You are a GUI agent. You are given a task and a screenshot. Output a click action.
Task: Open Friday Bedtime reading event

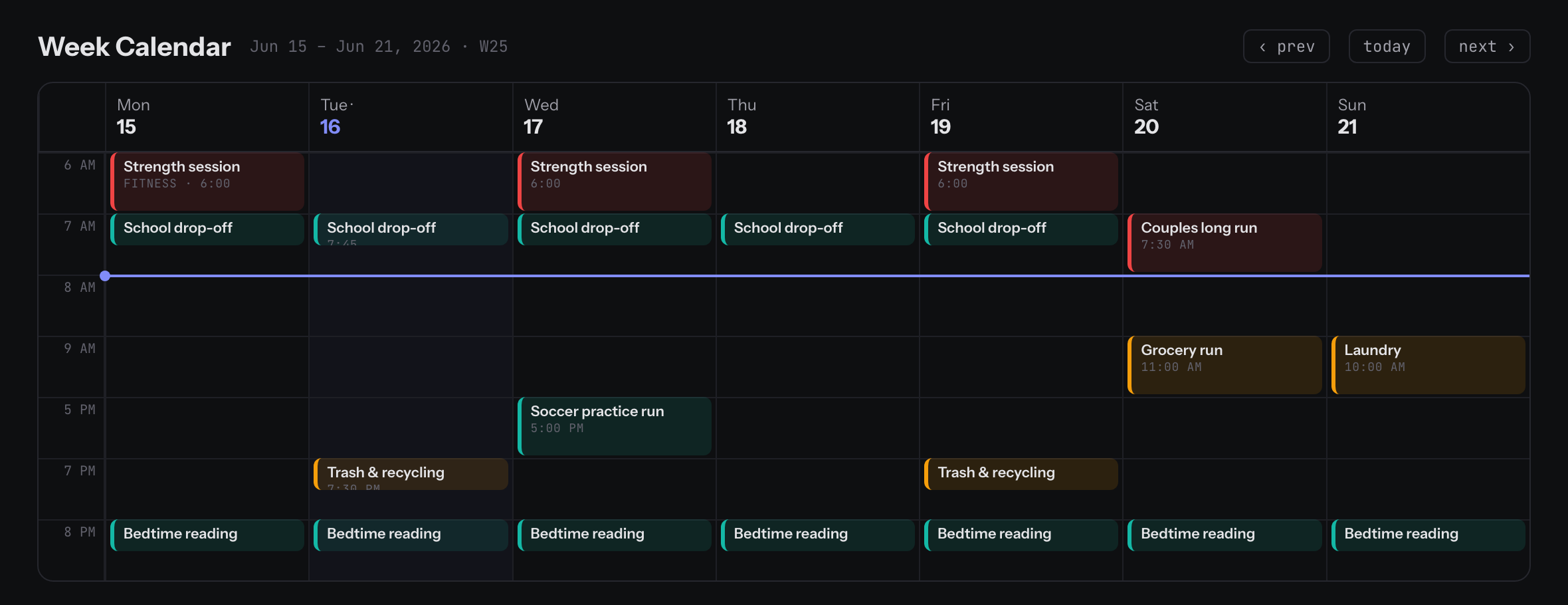[1021, 535]
